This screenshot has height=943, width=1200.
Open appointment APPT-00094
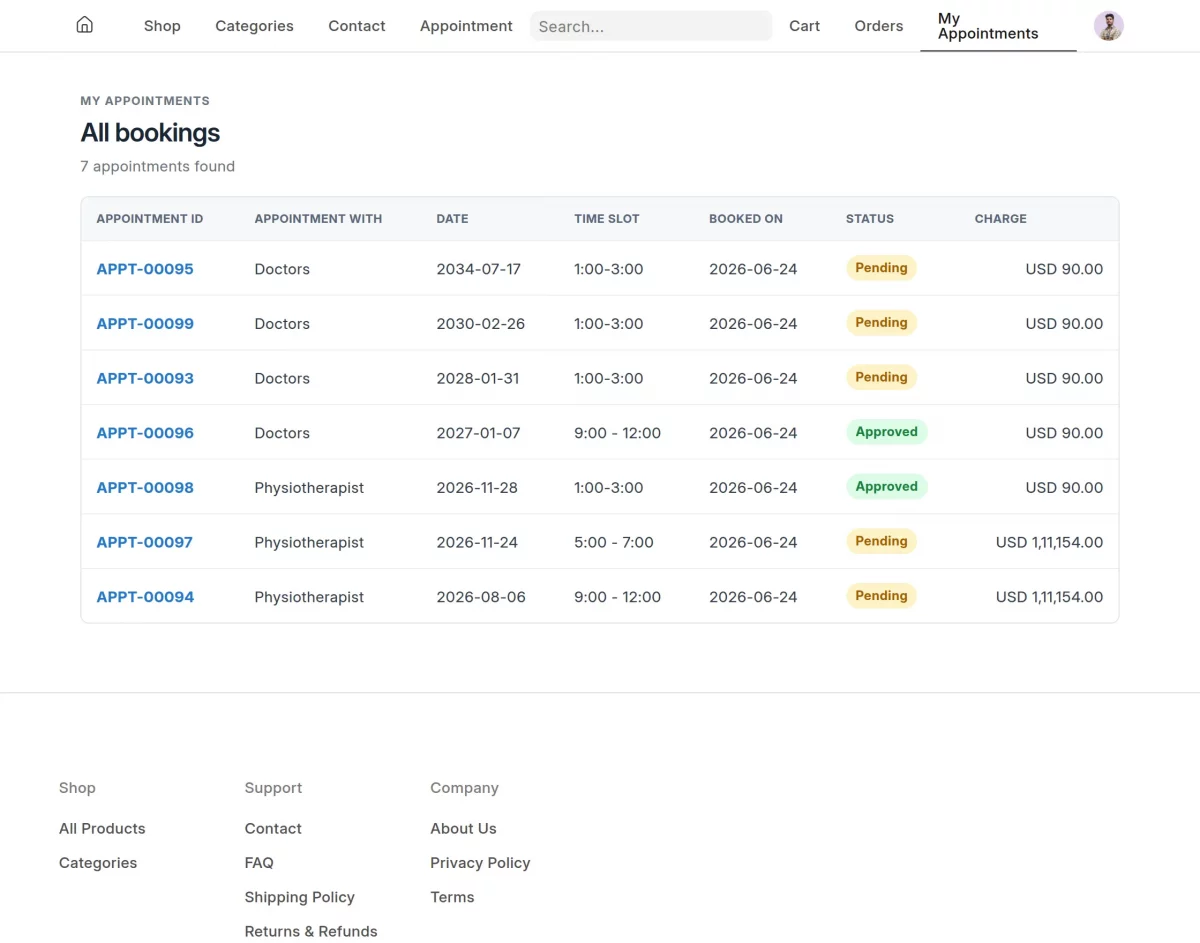(x=145, y=597)
